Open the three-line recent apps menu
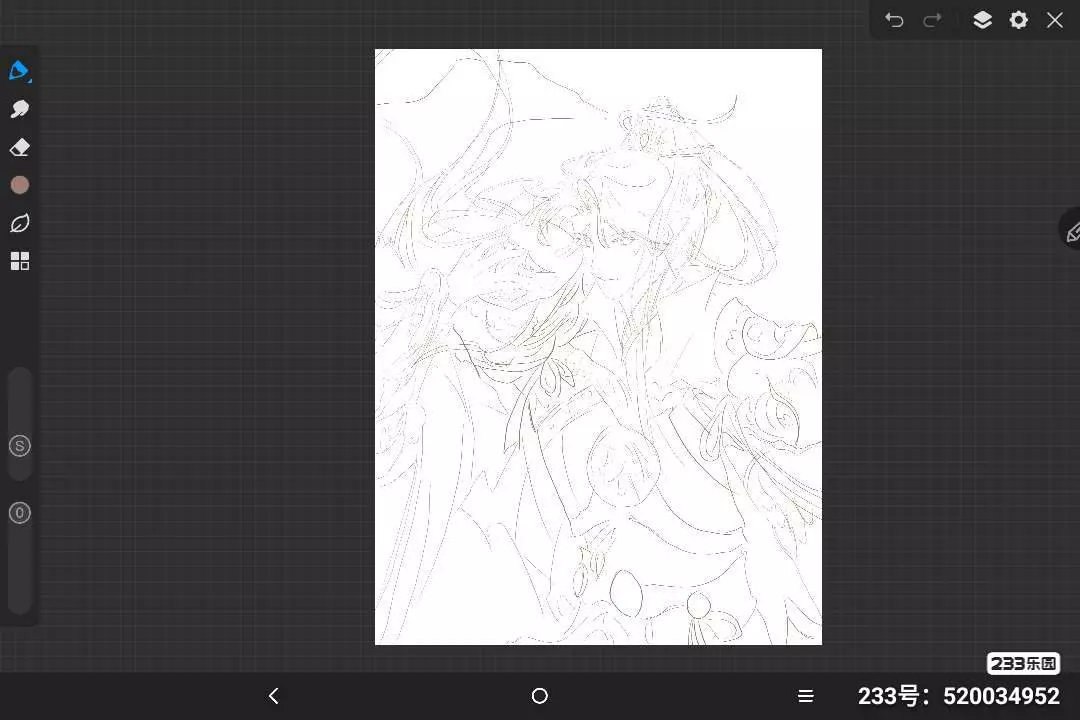This screenshot has height=720, width=1080. pyautogui.click(x=805, y=696)
